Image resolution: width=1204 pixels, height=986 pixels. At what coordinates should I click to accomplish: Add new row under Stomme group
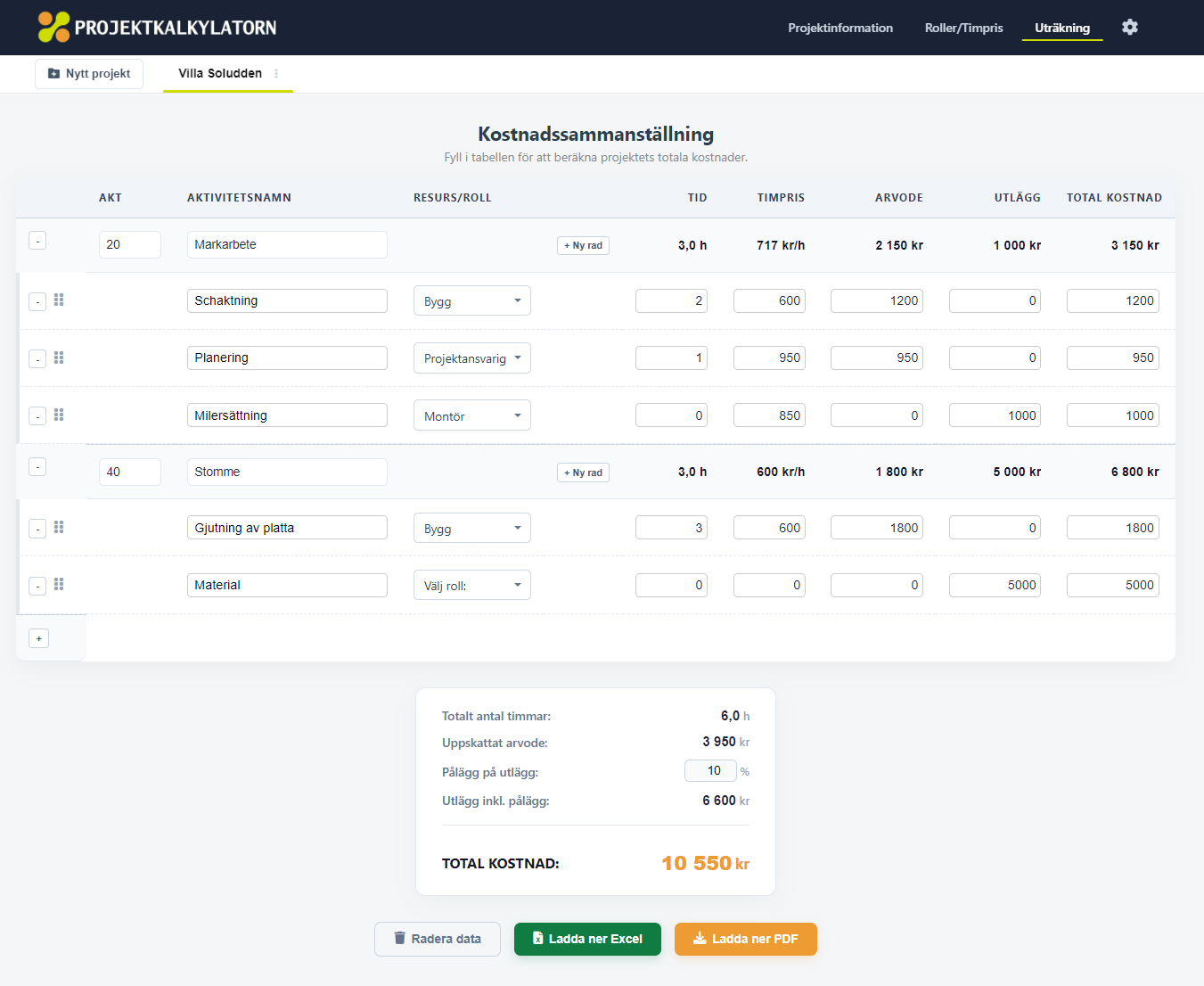(583, 472)
